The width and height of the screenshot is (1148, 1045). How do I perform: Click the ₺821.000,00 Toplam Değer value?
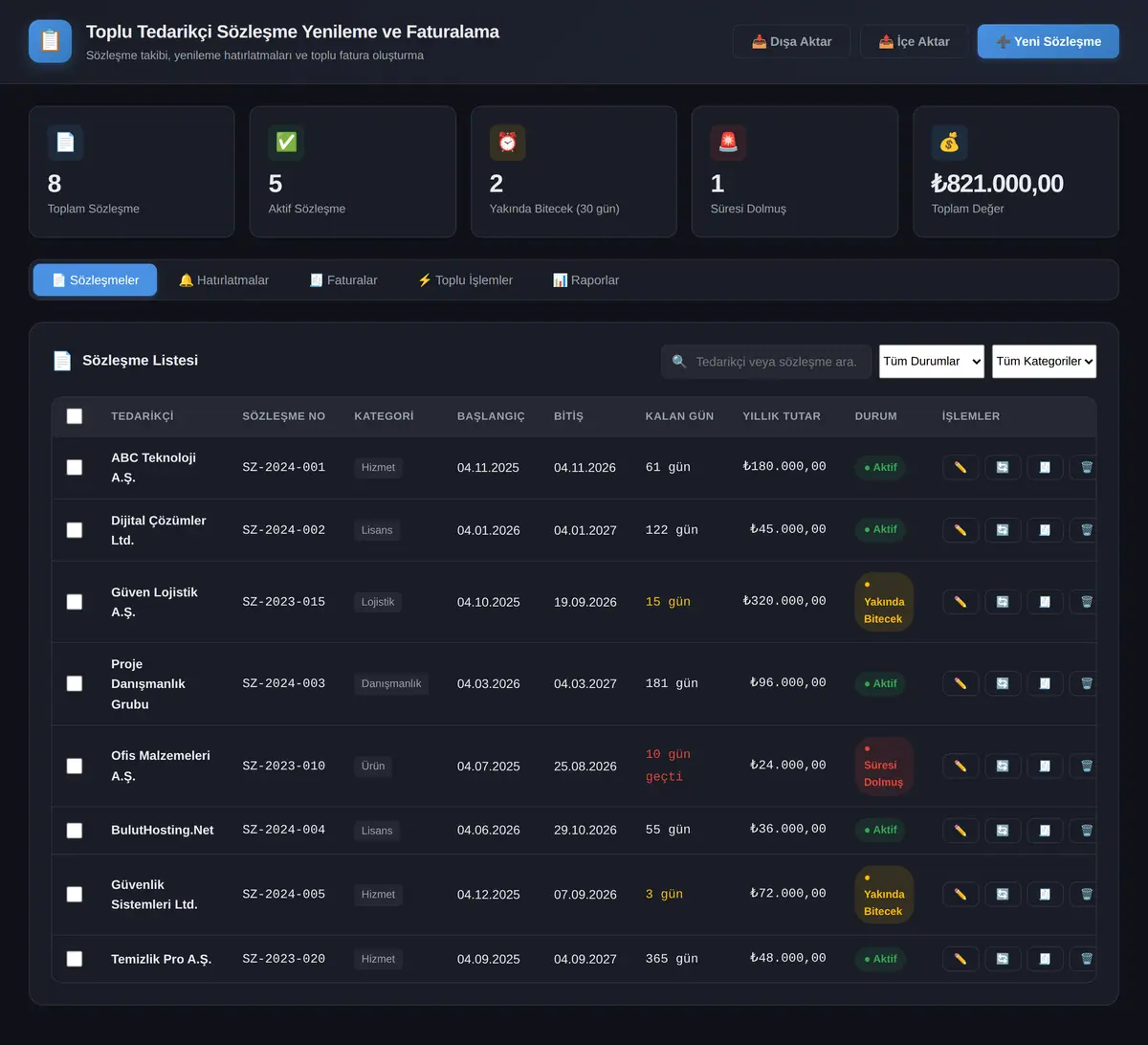click(998, 184)
